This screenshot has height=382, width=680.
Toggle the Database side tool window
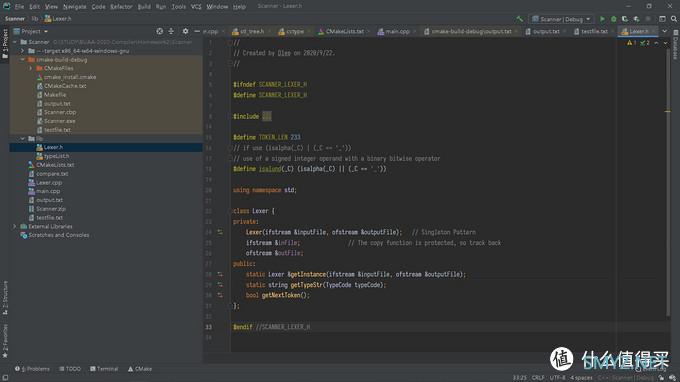(x=675, y=45)
